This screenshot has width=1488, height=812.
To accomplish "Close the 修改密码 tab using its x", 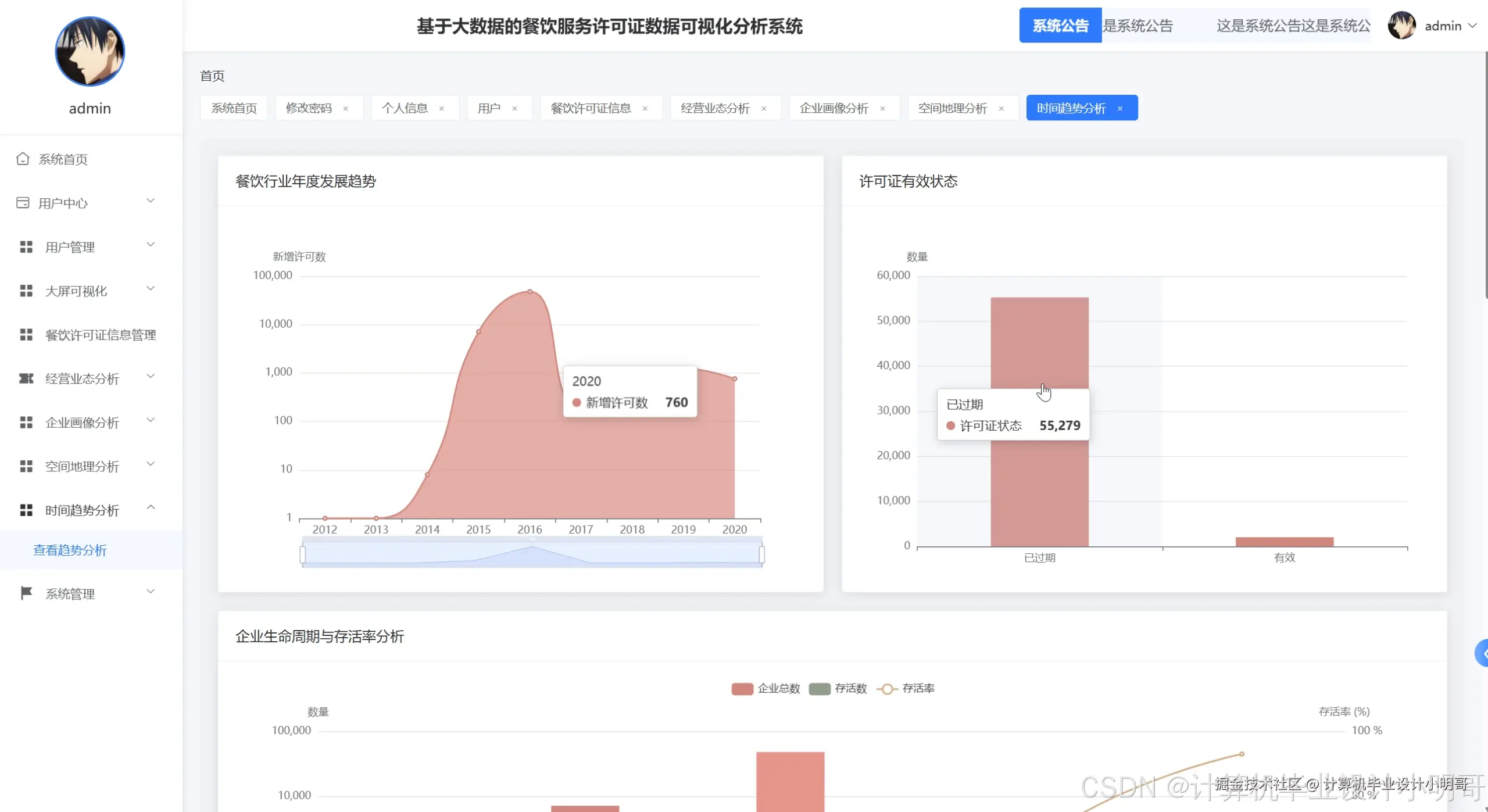I will (346, 109).
